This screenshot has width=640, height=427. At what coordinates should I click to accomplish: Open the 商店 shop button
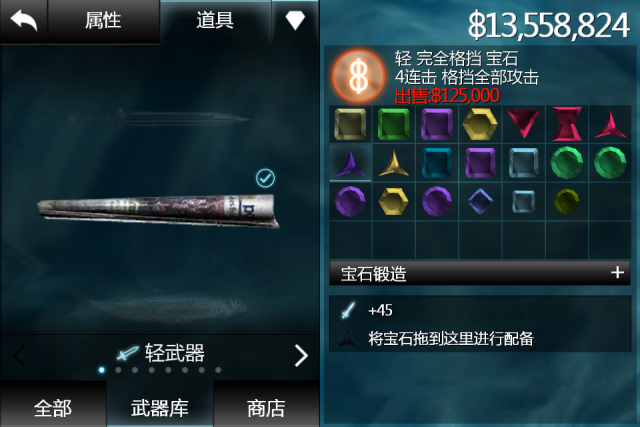coord(266,406)
